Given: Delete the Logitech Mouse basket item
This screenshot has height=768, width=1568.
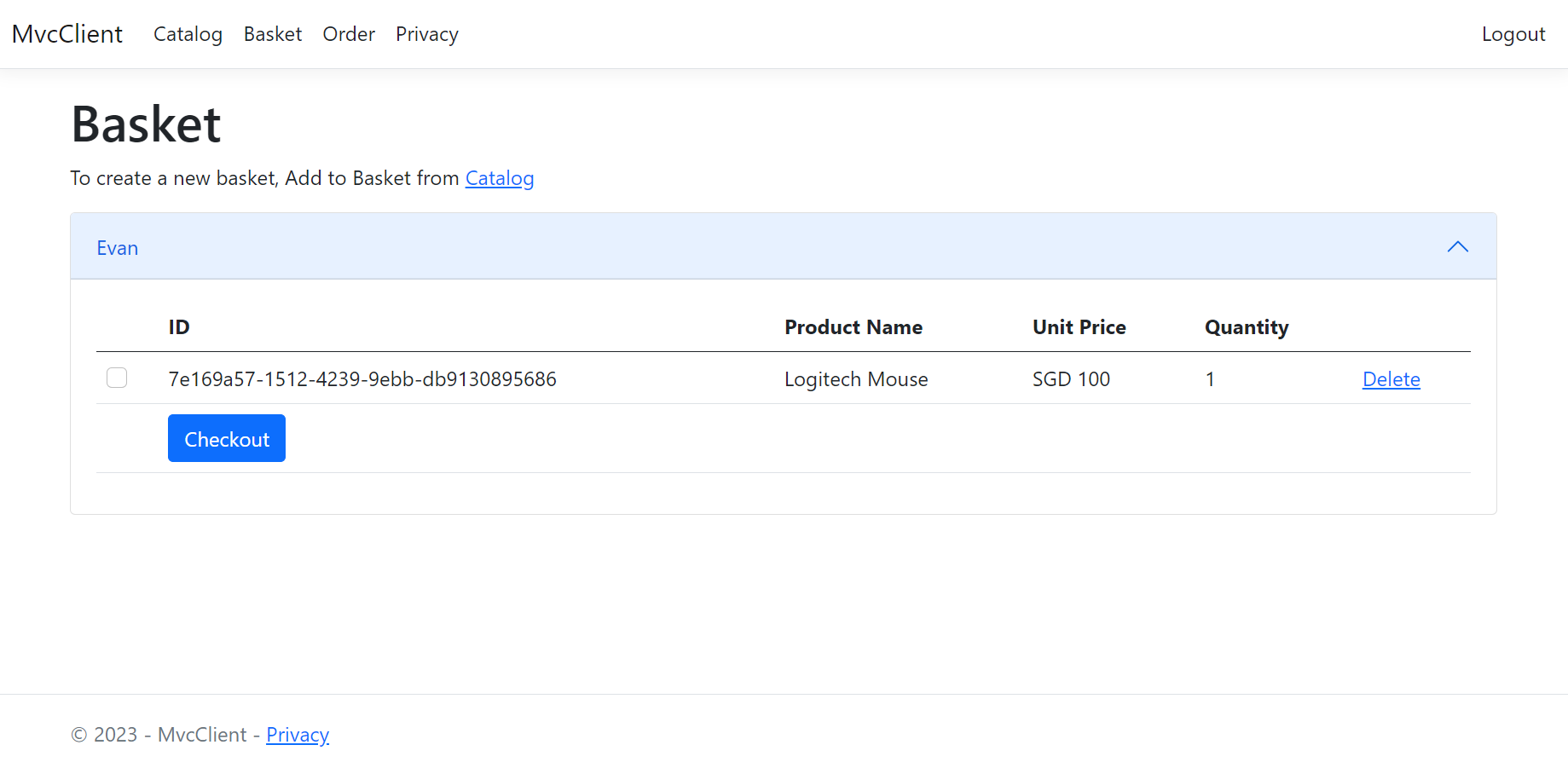Looking at the screenshot, I should tap(1391, 379).
